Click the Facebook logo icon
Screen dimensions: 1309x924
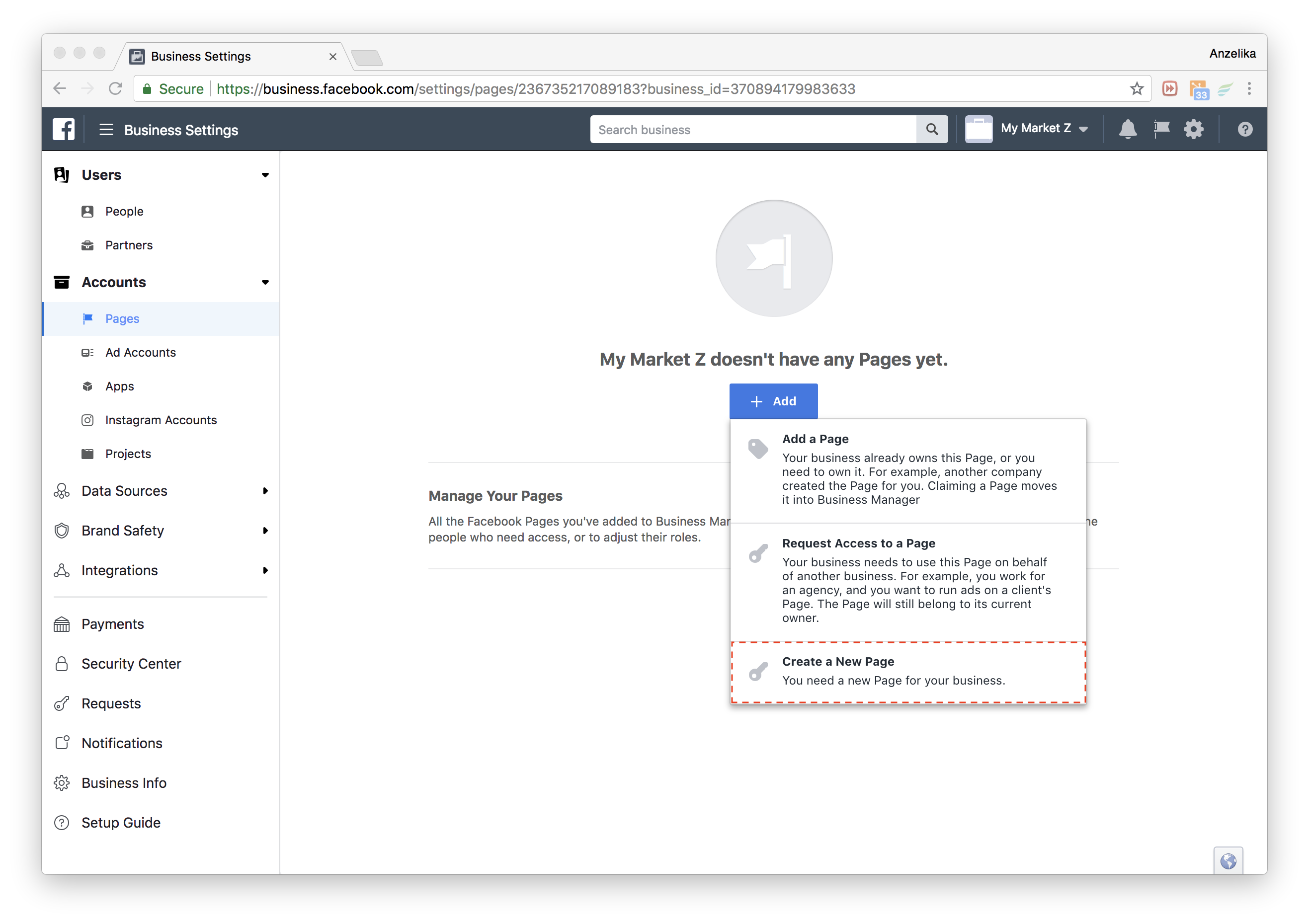pyautogui.click(x=63, y=129)
